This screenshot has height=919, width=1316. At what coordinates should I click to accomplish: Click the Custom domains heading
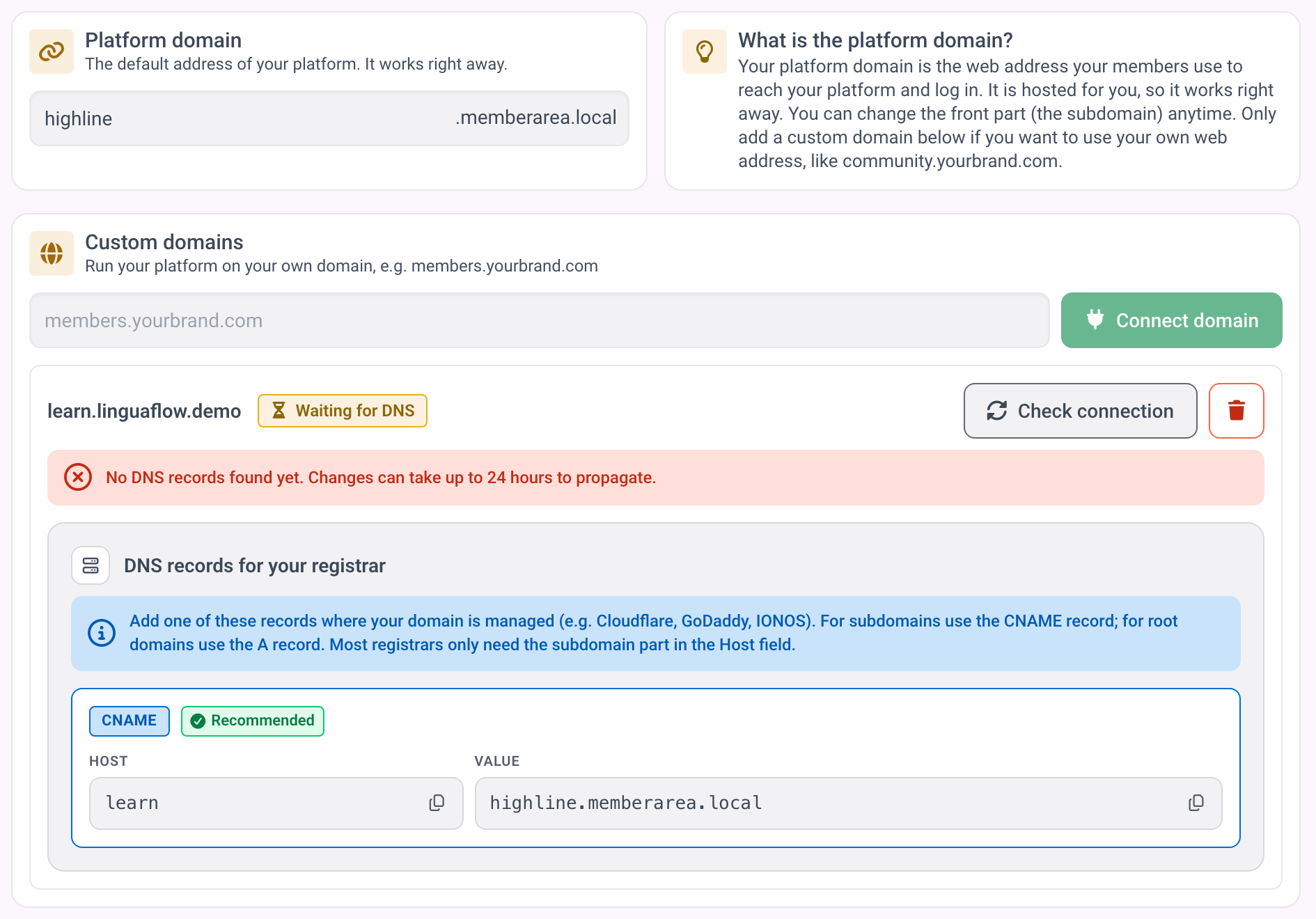pyautogui.click(x=164, y=242)
